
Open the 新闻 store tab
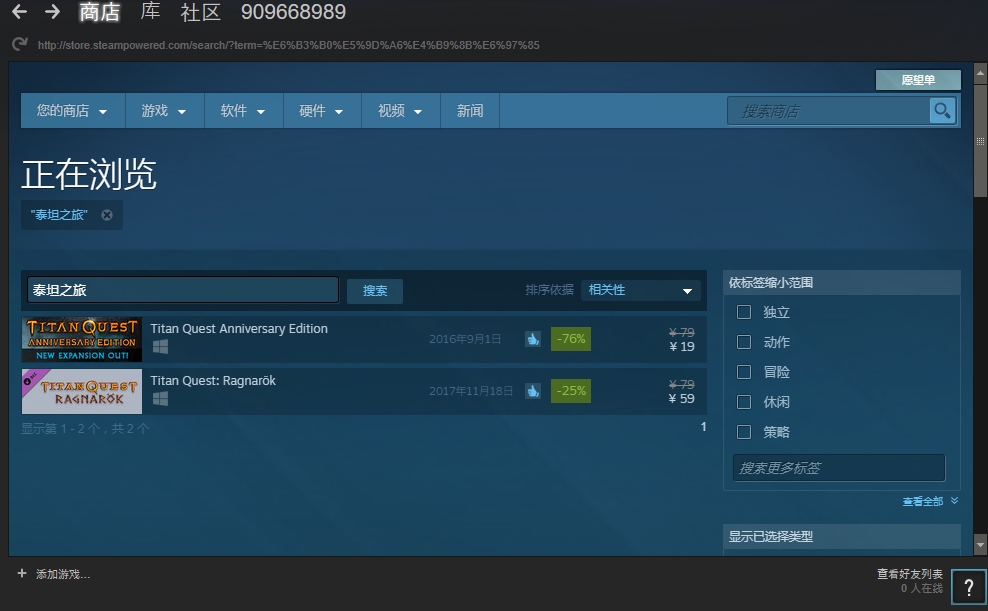coord(470,111)
